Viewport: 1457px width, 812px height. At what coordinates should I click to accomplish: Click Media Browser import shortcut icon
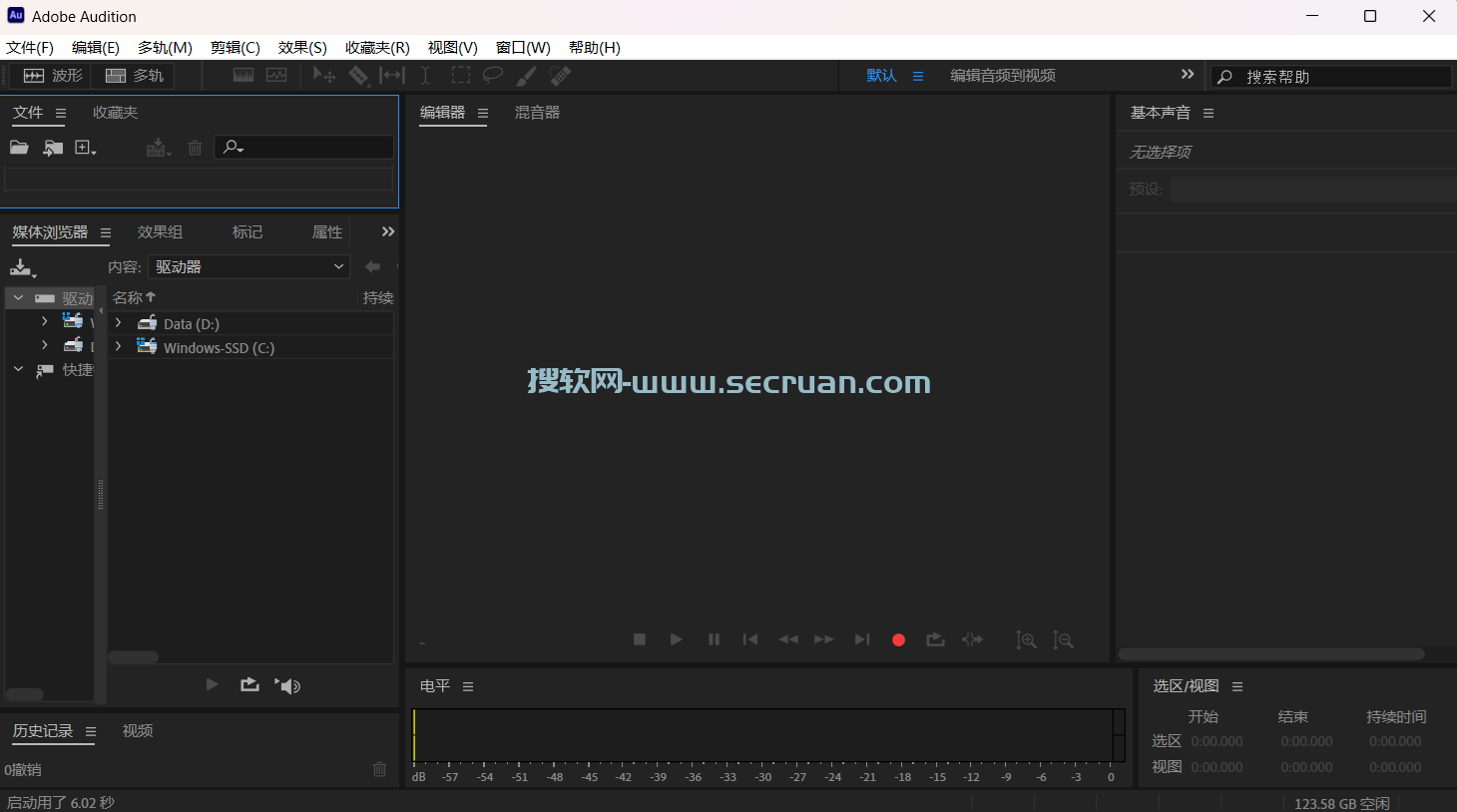click(22, 267)
